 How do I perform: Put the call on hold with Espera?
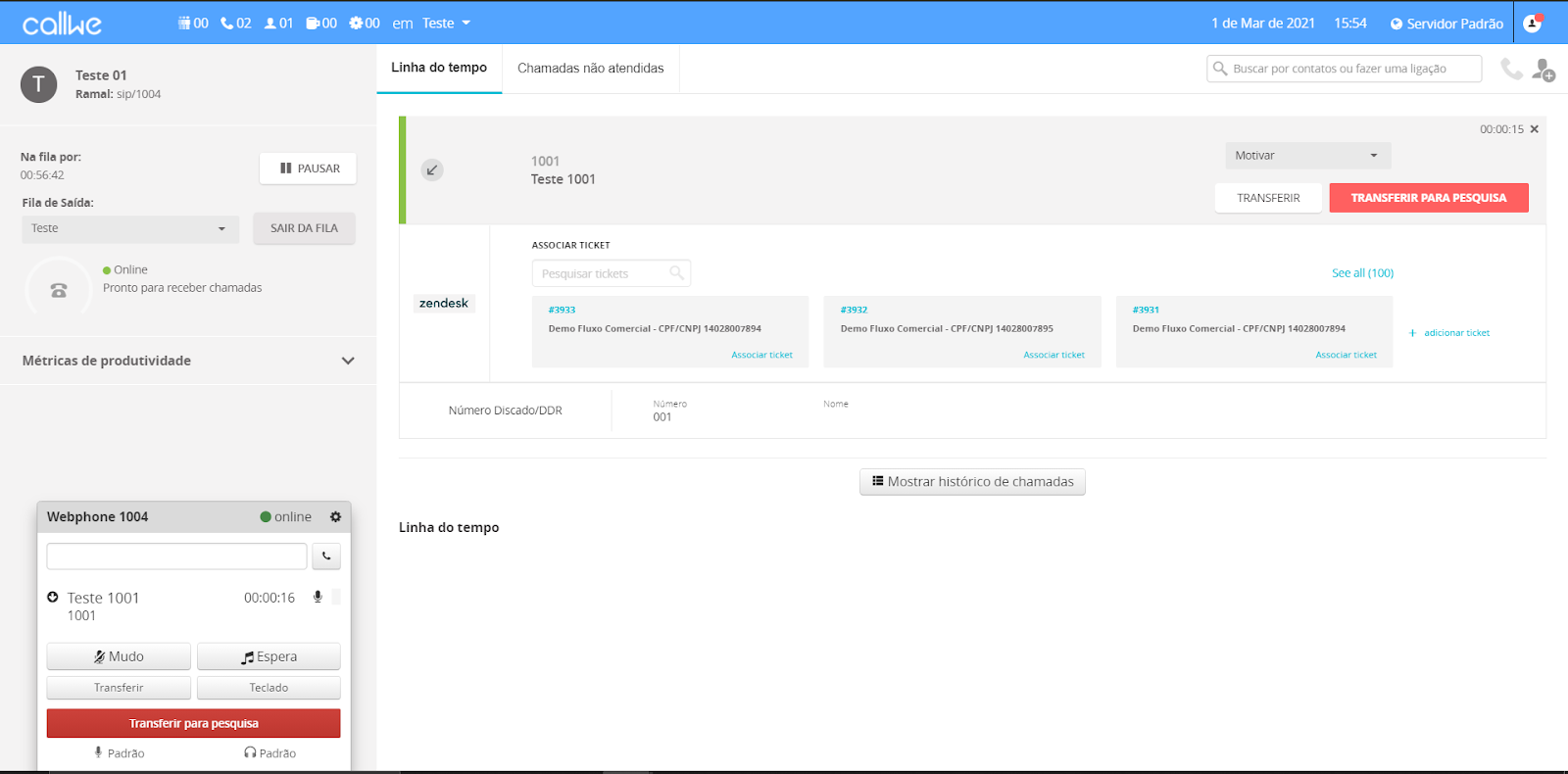[269, 656]
